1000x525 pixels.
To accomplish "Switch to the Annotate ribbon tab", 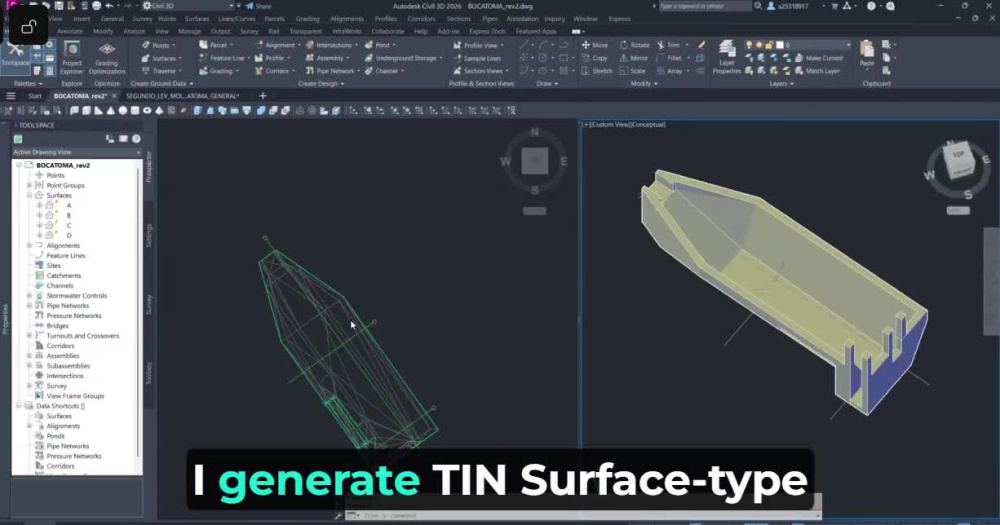I will pos(70,31).
